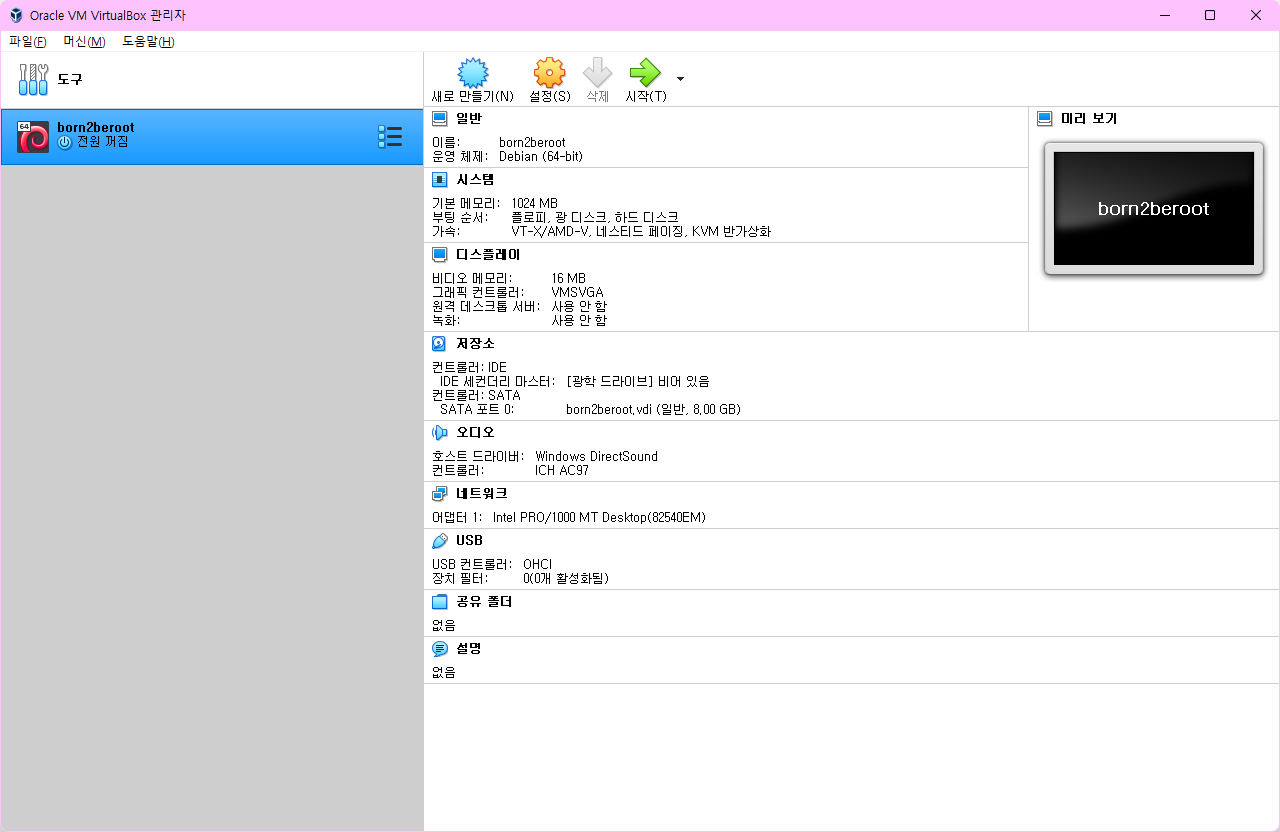Screen dimensions: 1280x832
Task: Click the VMSVGA graphics controller value
Action: pos(577,292)
